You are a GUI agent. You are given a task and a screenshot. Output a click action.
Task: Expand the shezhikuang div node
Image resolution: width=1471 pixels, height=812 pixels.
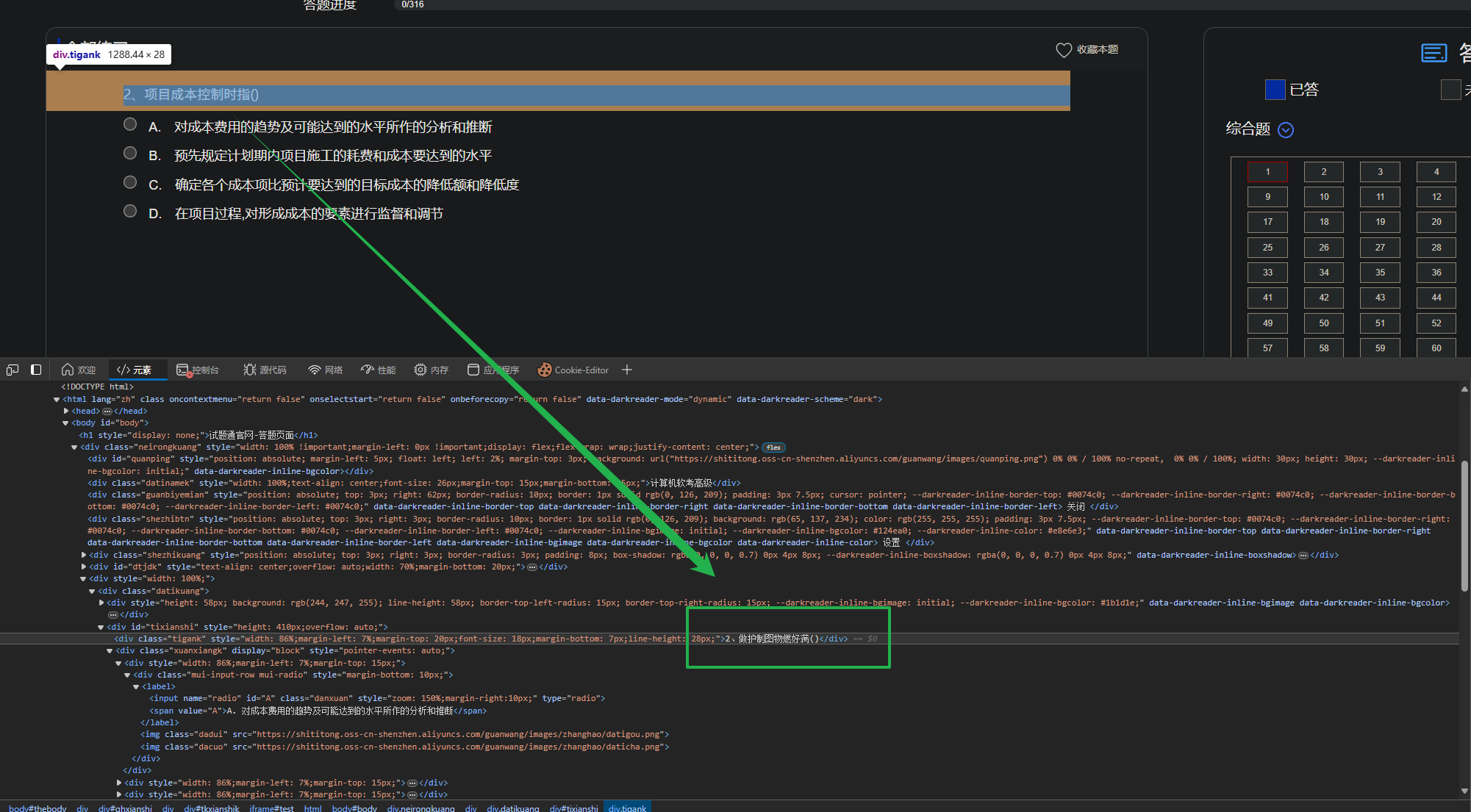tap(84, 556)
